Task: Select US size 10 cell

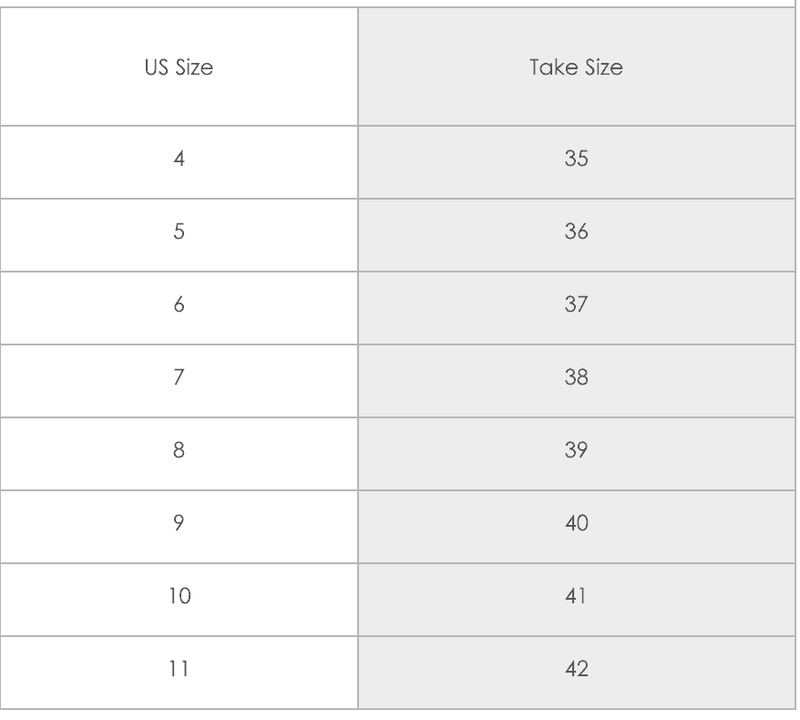Action: click(x=179, y=600)
